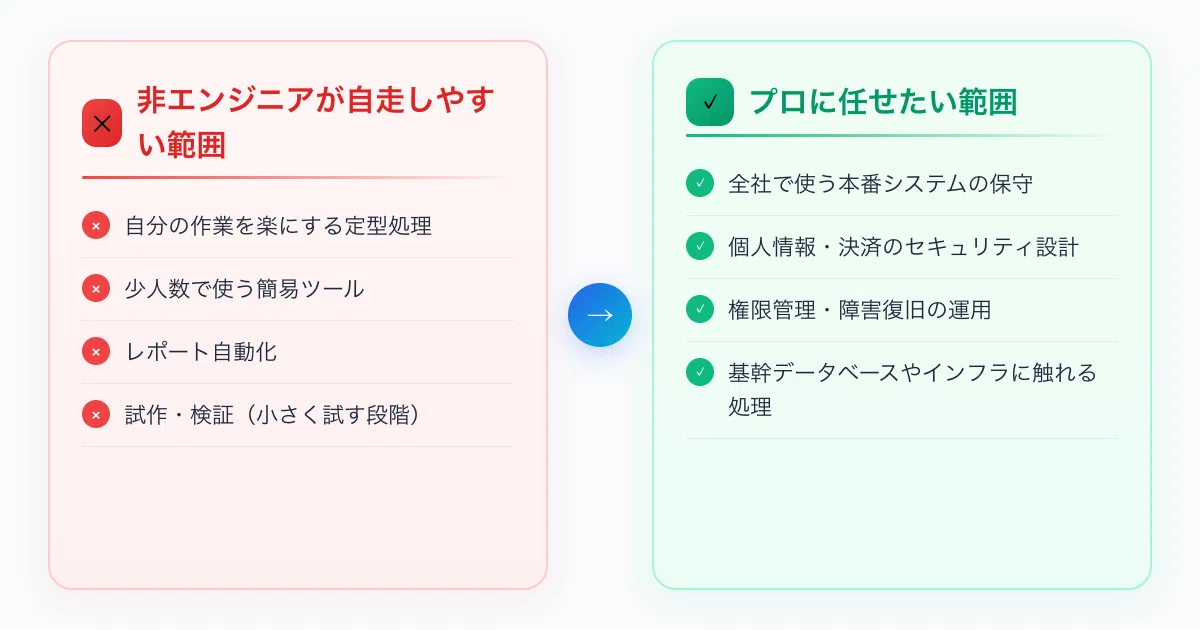The height and width of the screenshot is (630, 1200).
Task: Click red X icon beside 少人数で使う簡易ツール
Action: [96, 289]
